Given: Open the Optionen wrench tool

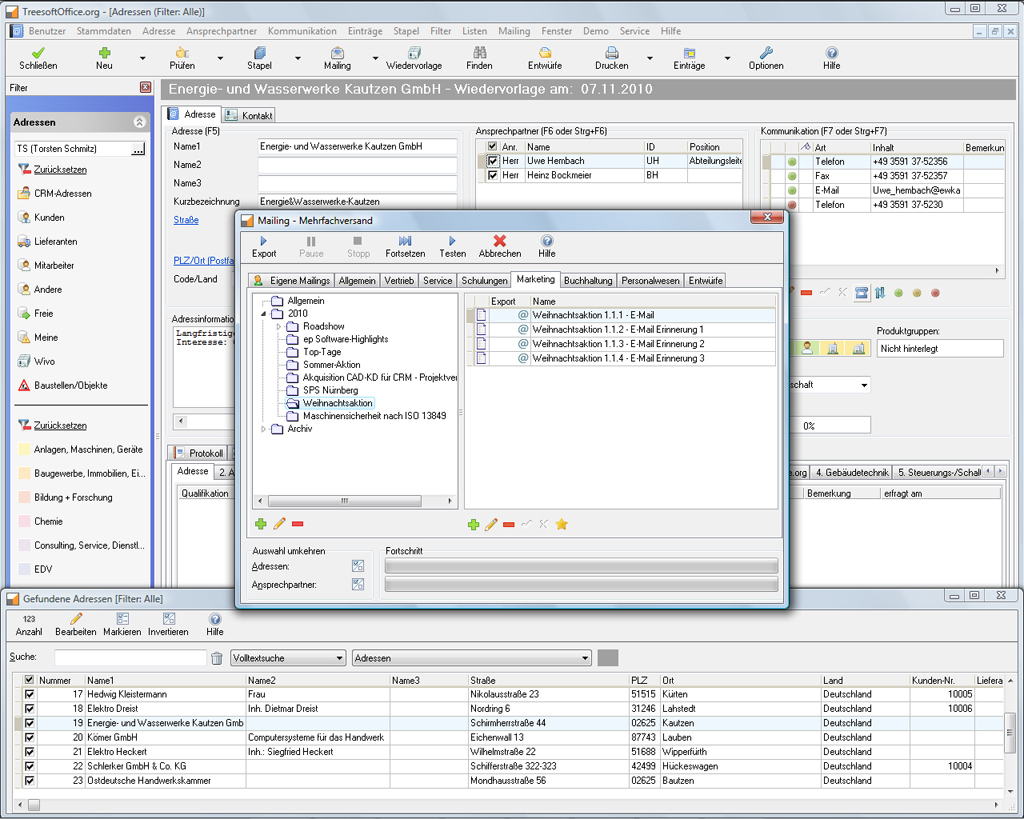Looking at the screenshot, I should pyautogui.click(x=766, y=52).
